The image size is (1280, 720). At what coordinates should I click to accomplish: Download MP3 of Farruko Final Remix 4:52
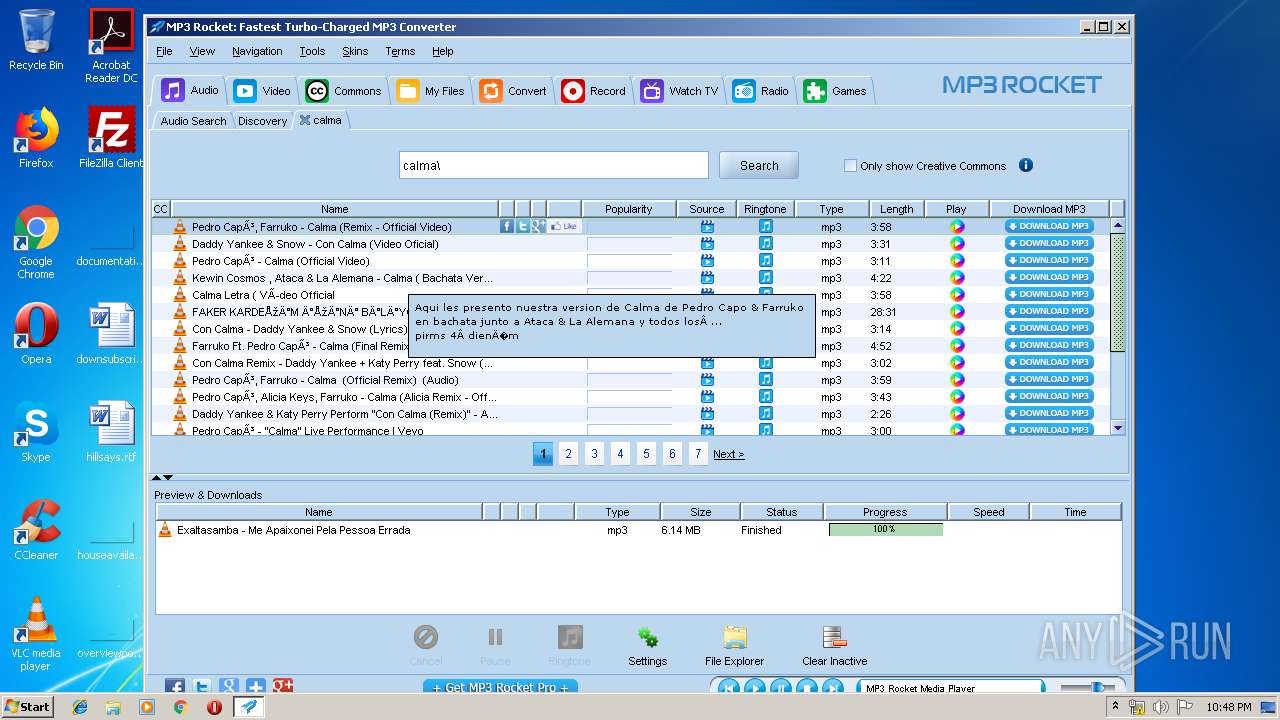click(x=1049, y=346)
